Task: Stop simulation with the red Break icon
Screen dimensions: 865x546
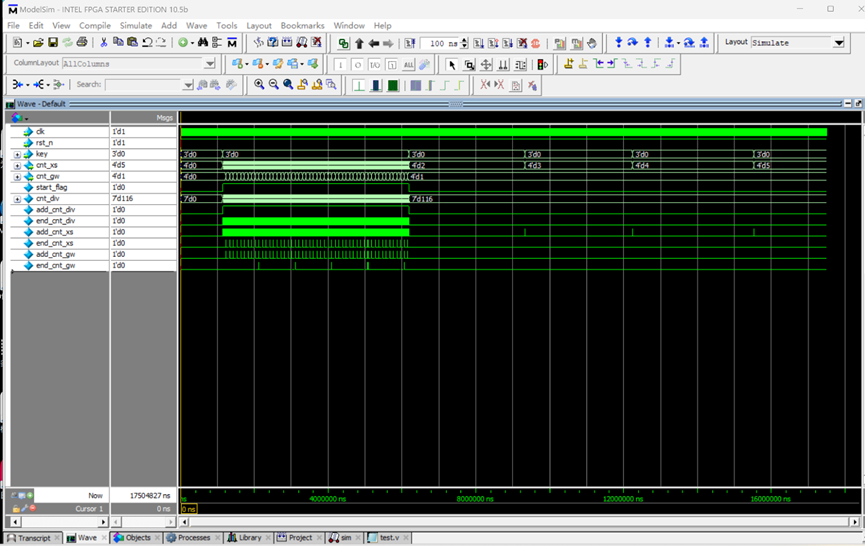Action: tap(522, 43)
